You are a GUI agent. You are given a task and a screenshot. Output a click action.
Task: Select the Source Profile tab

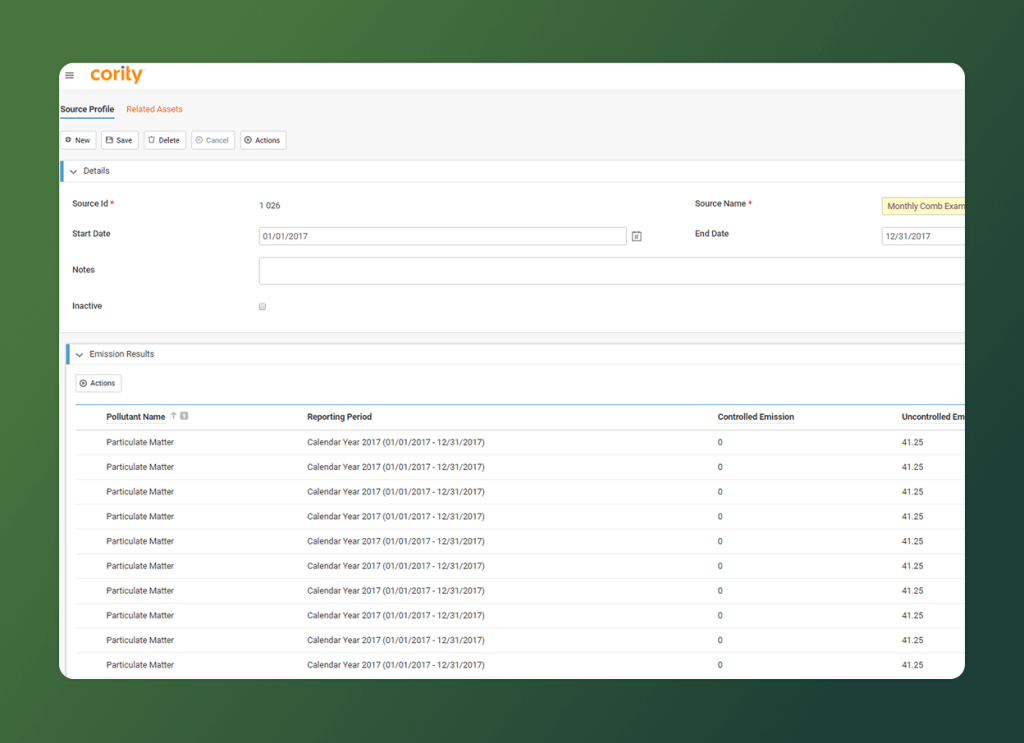[x=87, y=109]
